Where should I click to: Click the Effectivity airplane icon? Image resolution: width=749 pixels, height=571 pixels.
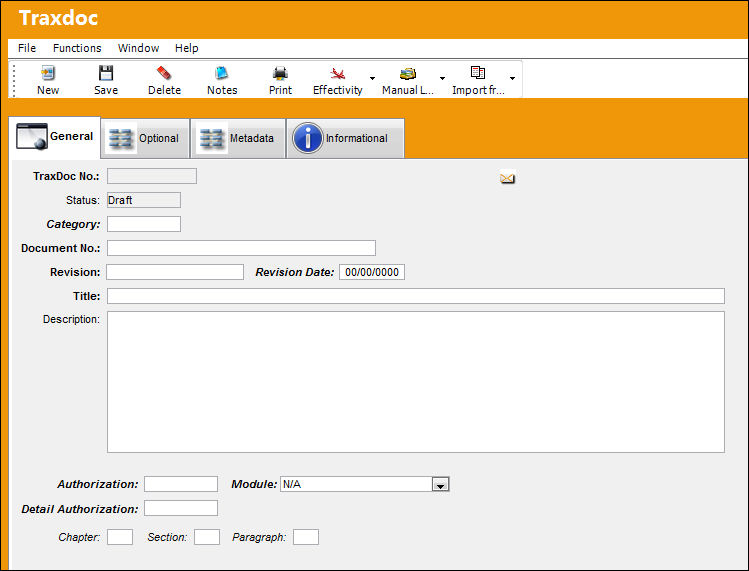point(337,73)
